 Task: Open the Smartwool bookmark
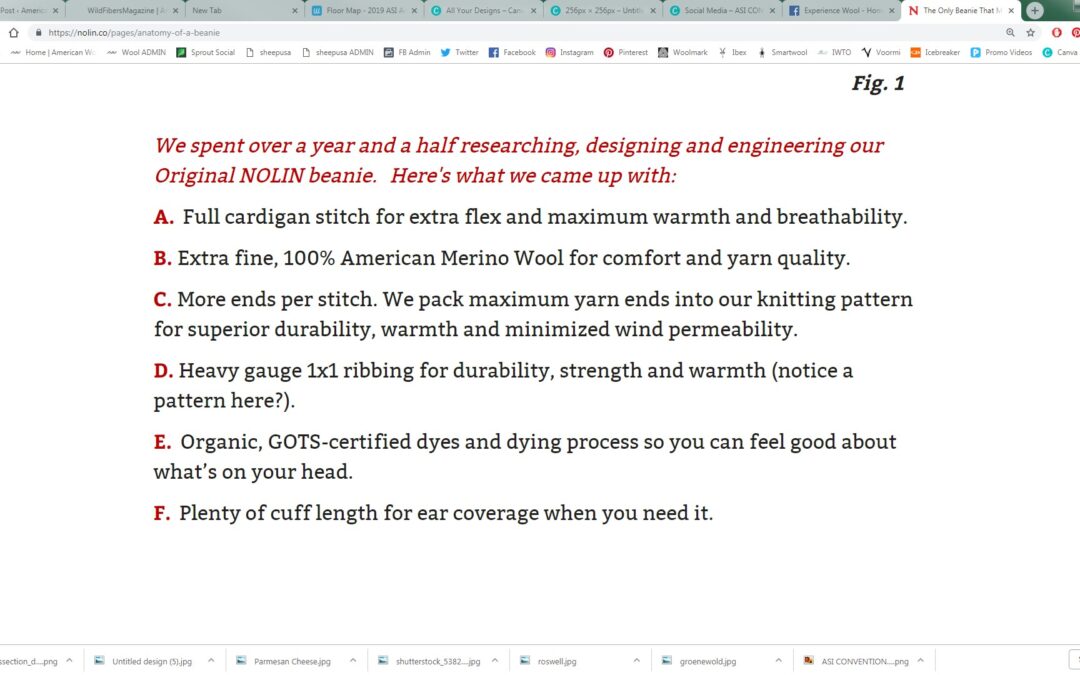pyautogui.click(x=782, y=52)
